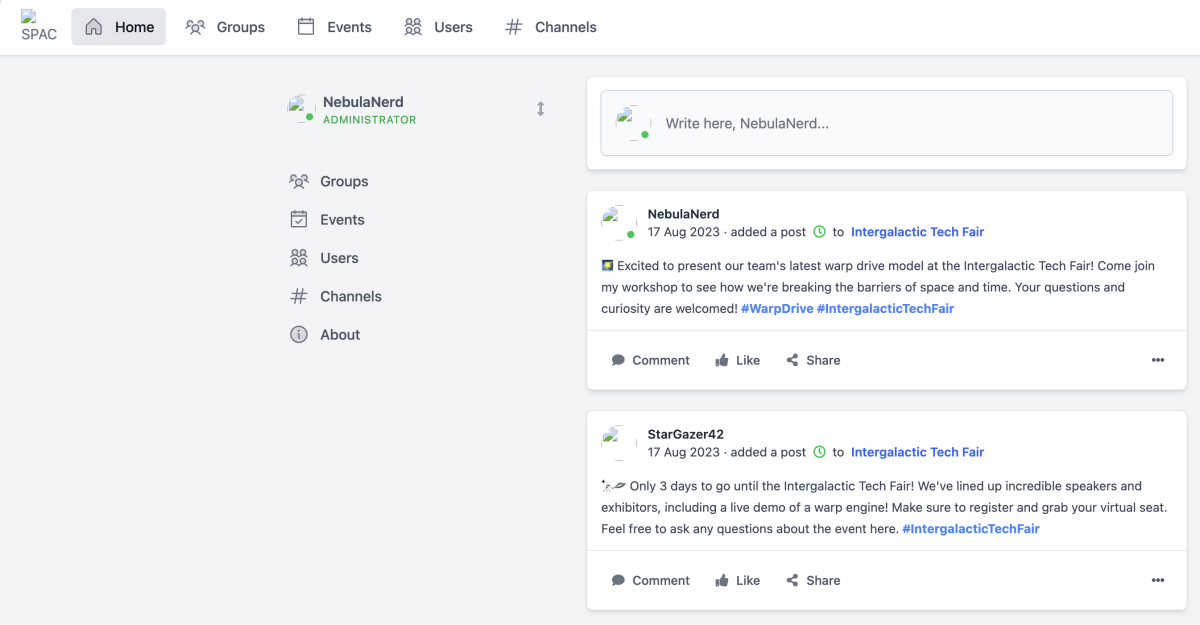
Task: Click the sidebar Users icon
Action: point(298,258)
